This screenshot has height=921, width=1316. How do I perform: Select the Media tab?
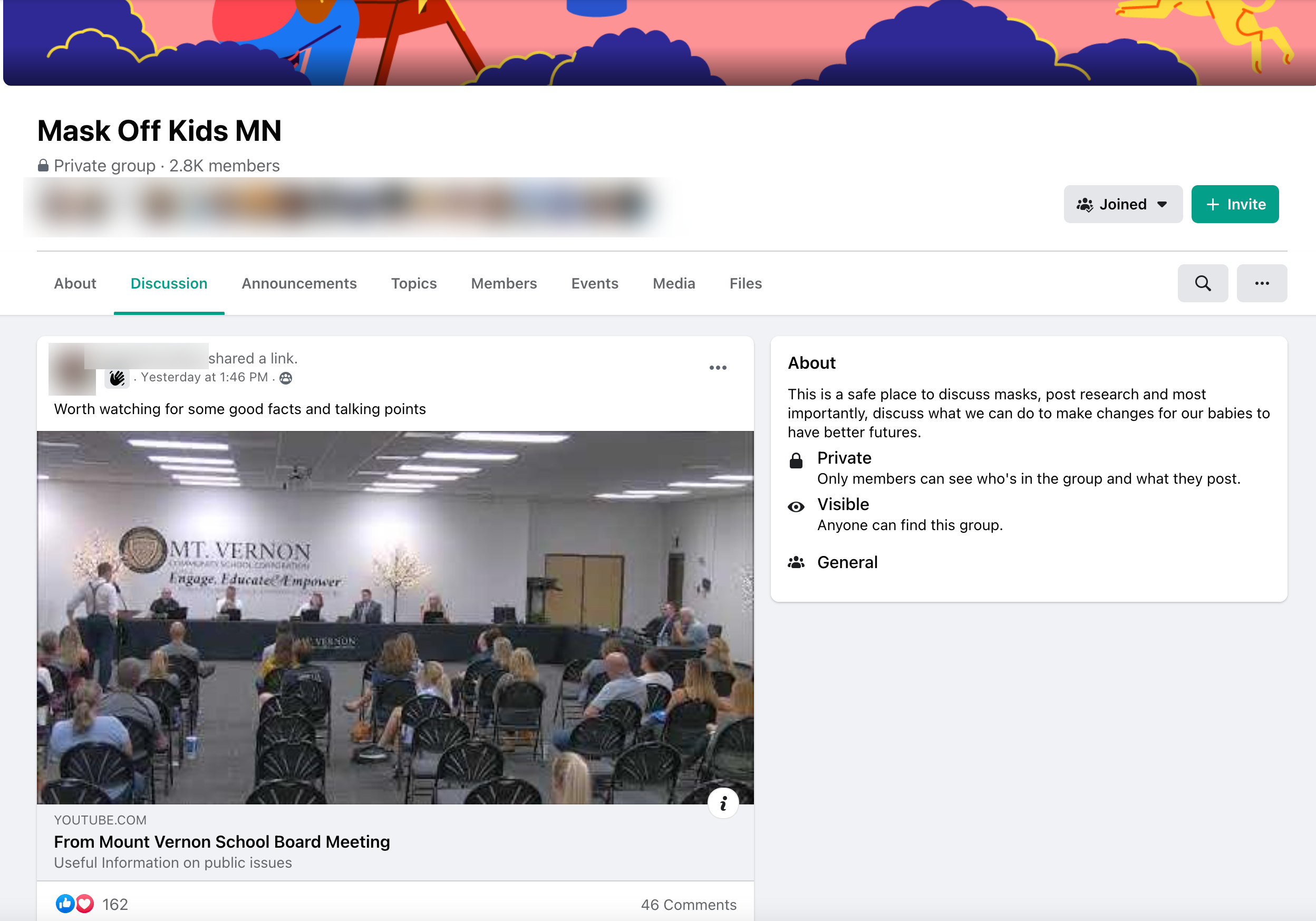click(x=673, y=283)
